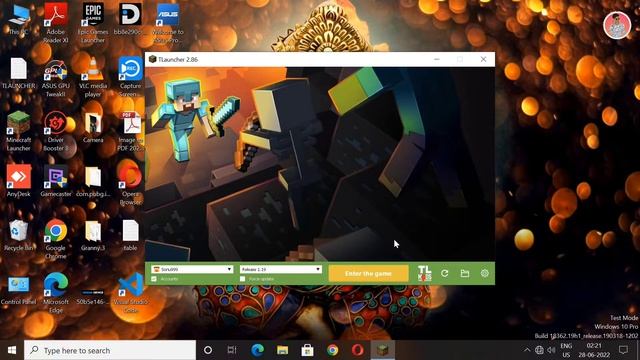
Task: Open TLauncher settings gear icon
Action: coord(484,273)
